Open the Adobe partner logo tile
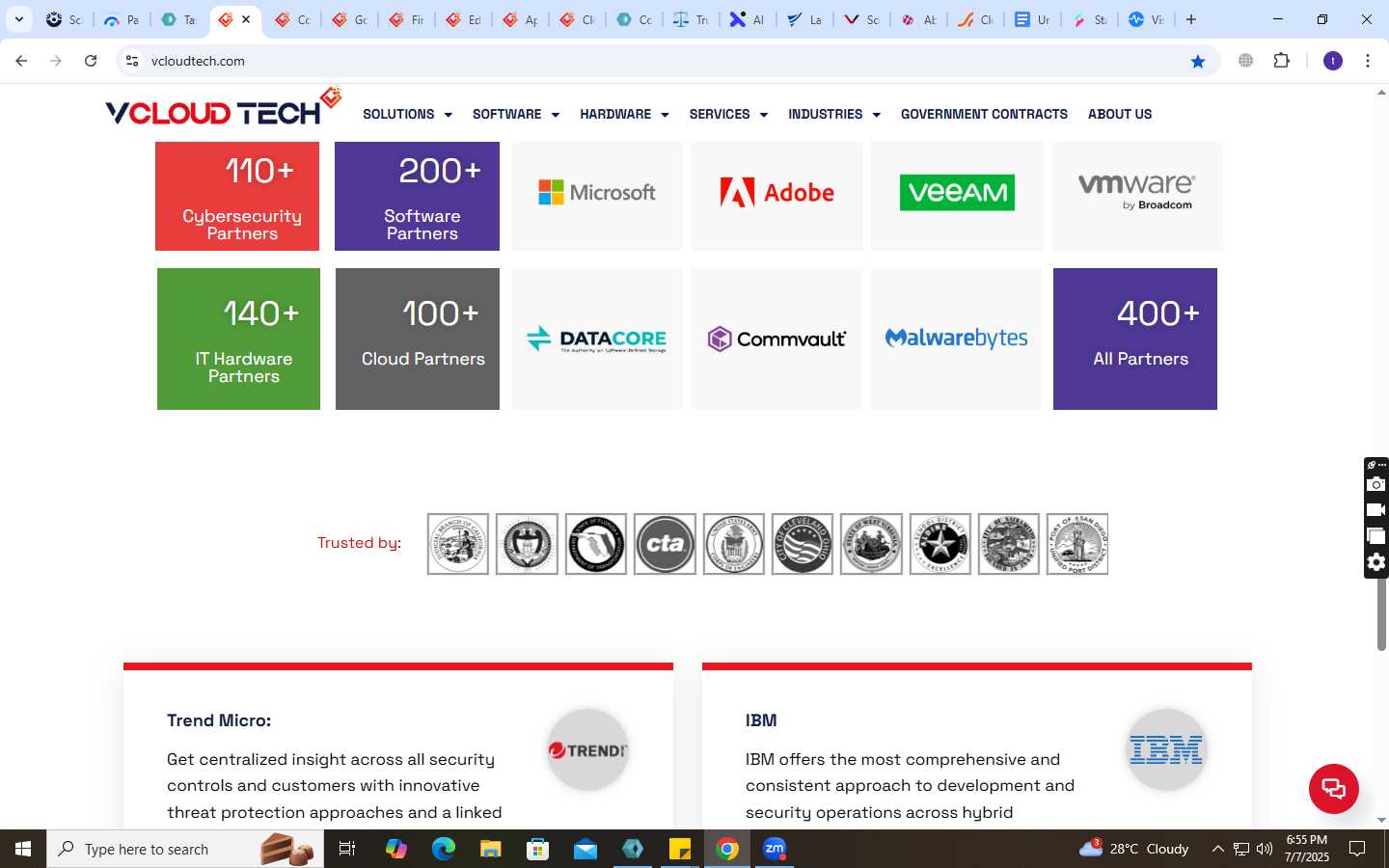 tap(776, 196)
